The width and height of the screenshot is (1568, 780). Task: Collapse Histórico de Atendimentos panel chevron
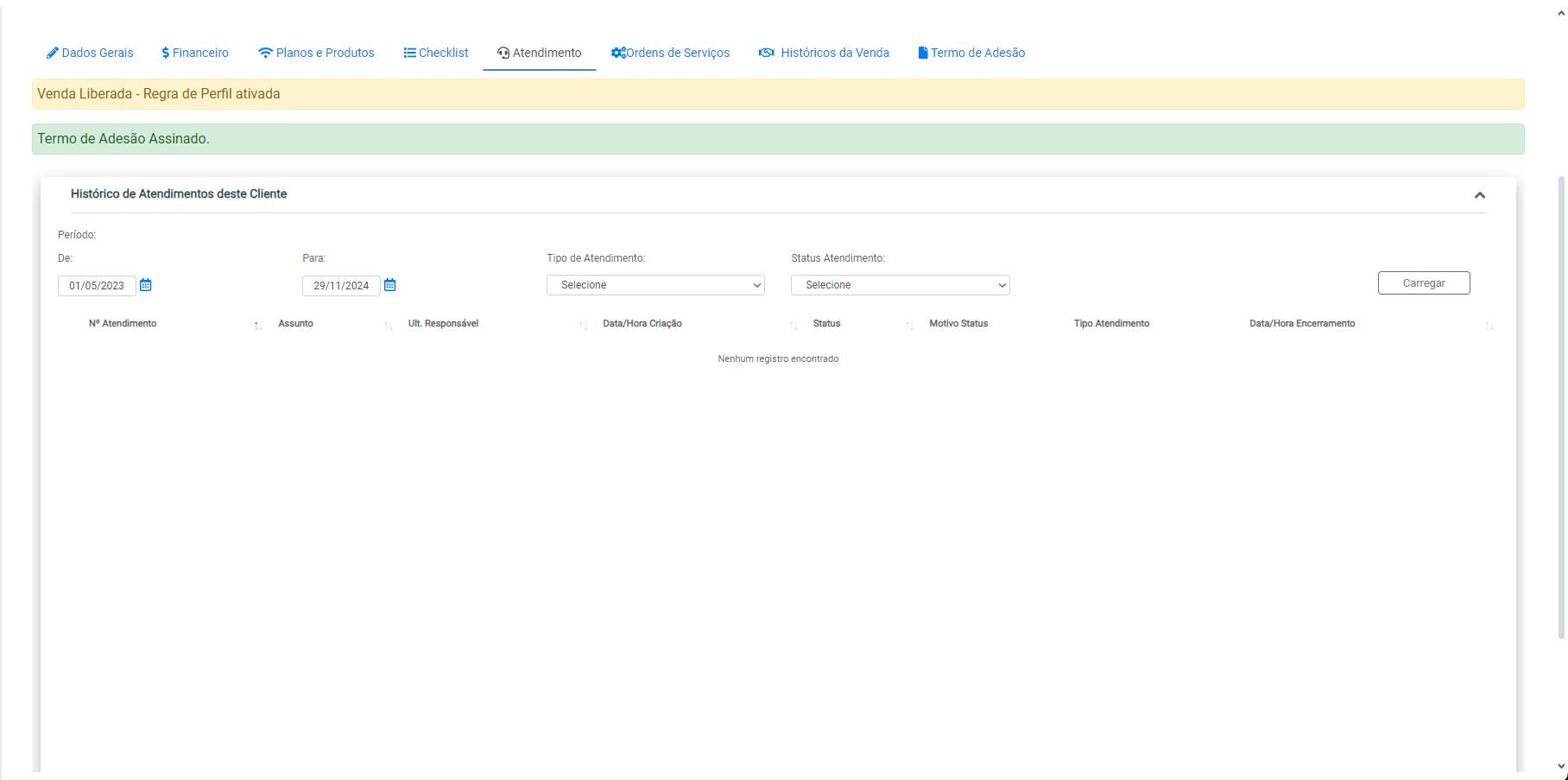1479,195
